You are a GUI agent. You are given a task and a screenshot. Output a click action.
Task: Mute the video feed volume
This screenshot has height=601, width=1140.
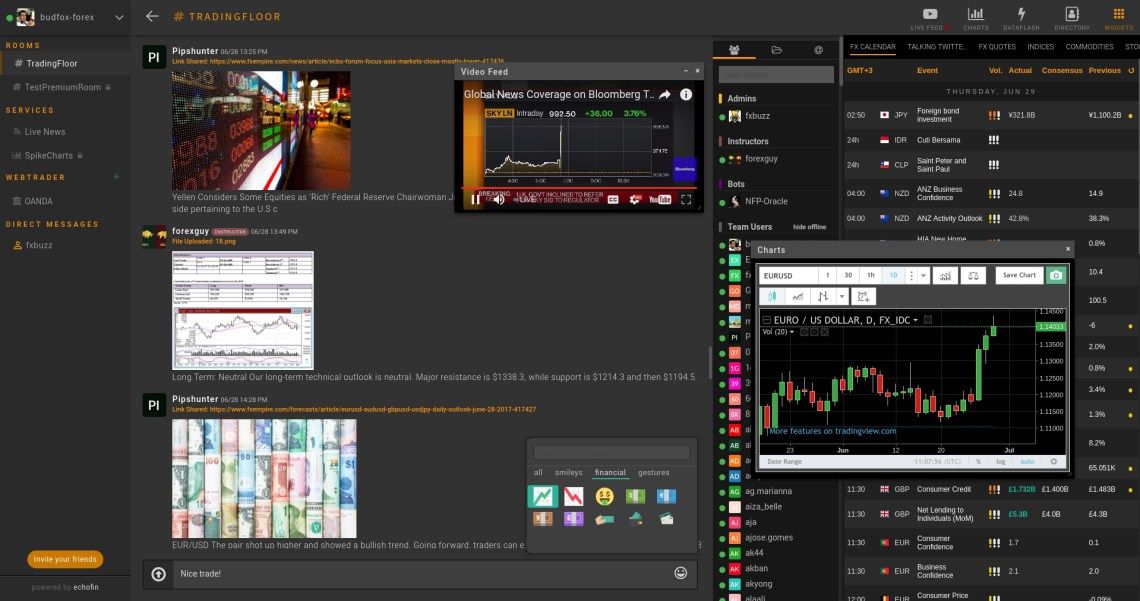[x=499, y=199]
